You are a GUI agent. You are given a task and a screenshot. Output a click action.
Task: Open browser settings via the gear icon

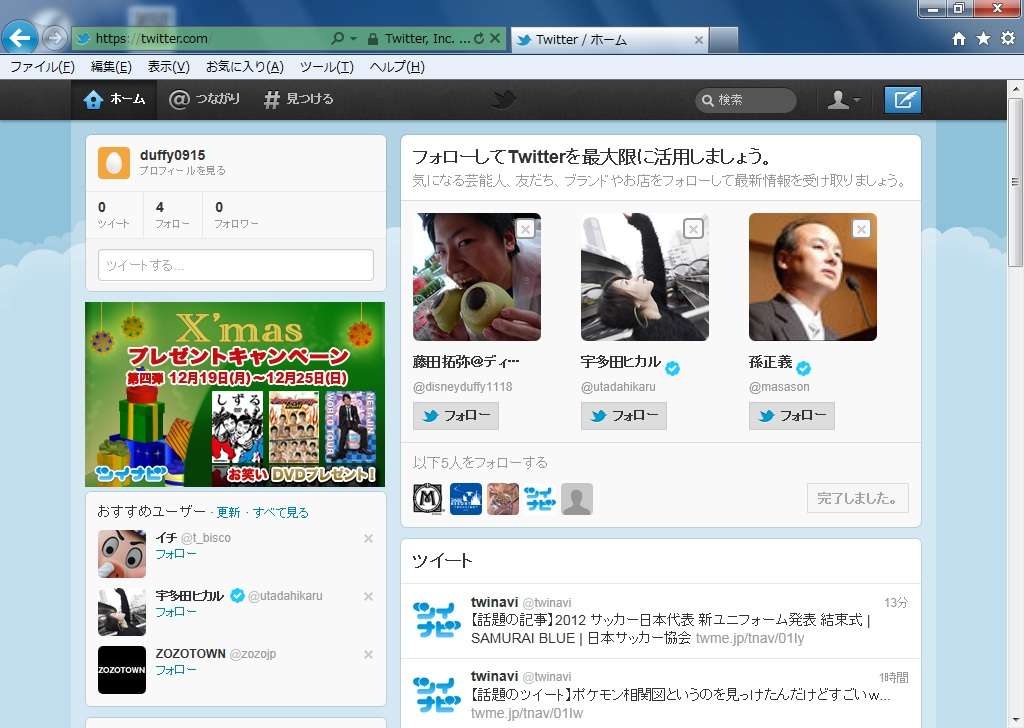coord(1009,39)
